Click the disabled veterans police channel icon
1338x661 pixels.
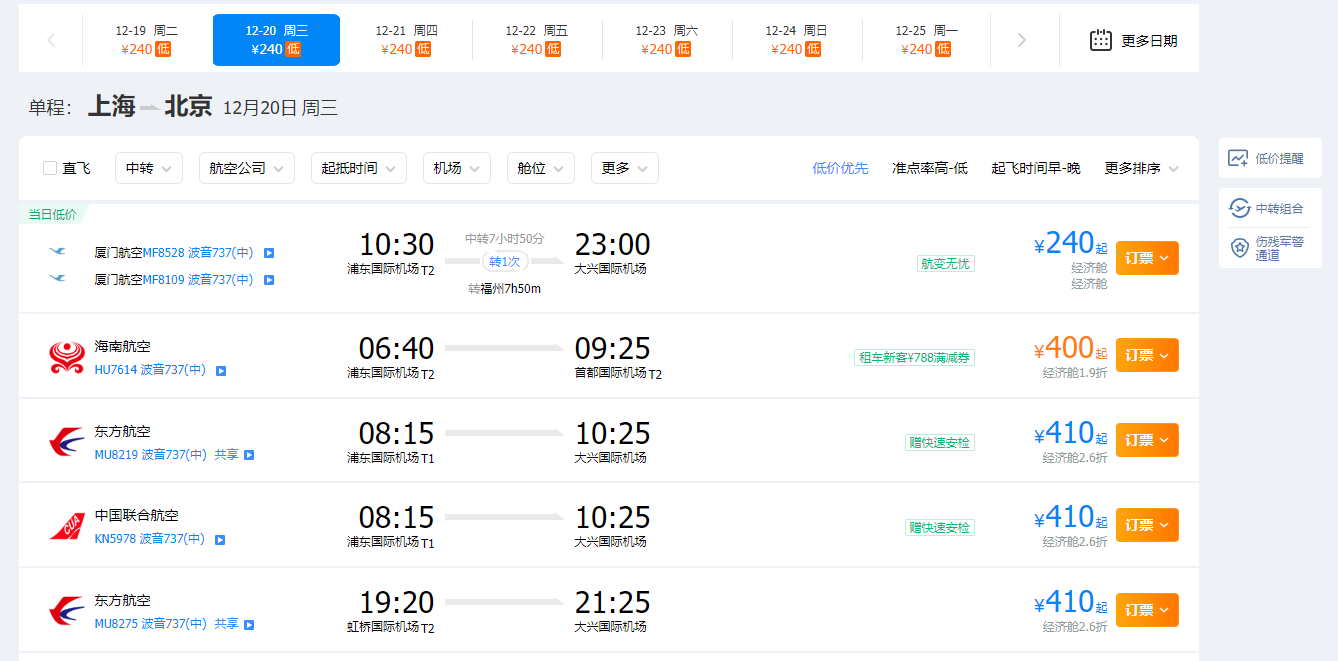1239,248
